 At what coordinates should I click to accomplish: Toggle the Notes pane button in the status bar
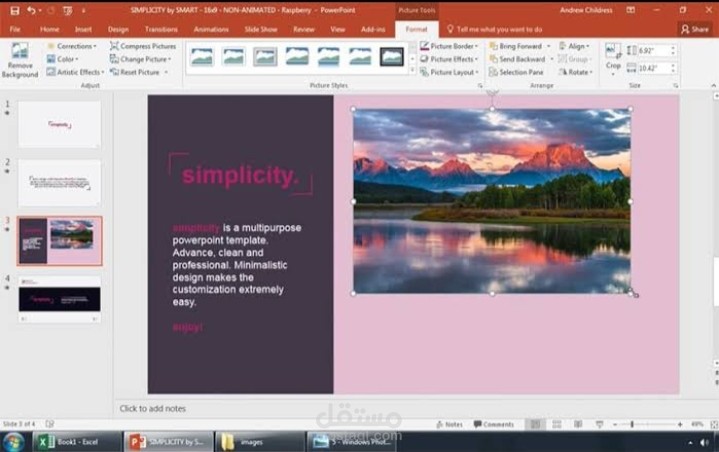449,424
